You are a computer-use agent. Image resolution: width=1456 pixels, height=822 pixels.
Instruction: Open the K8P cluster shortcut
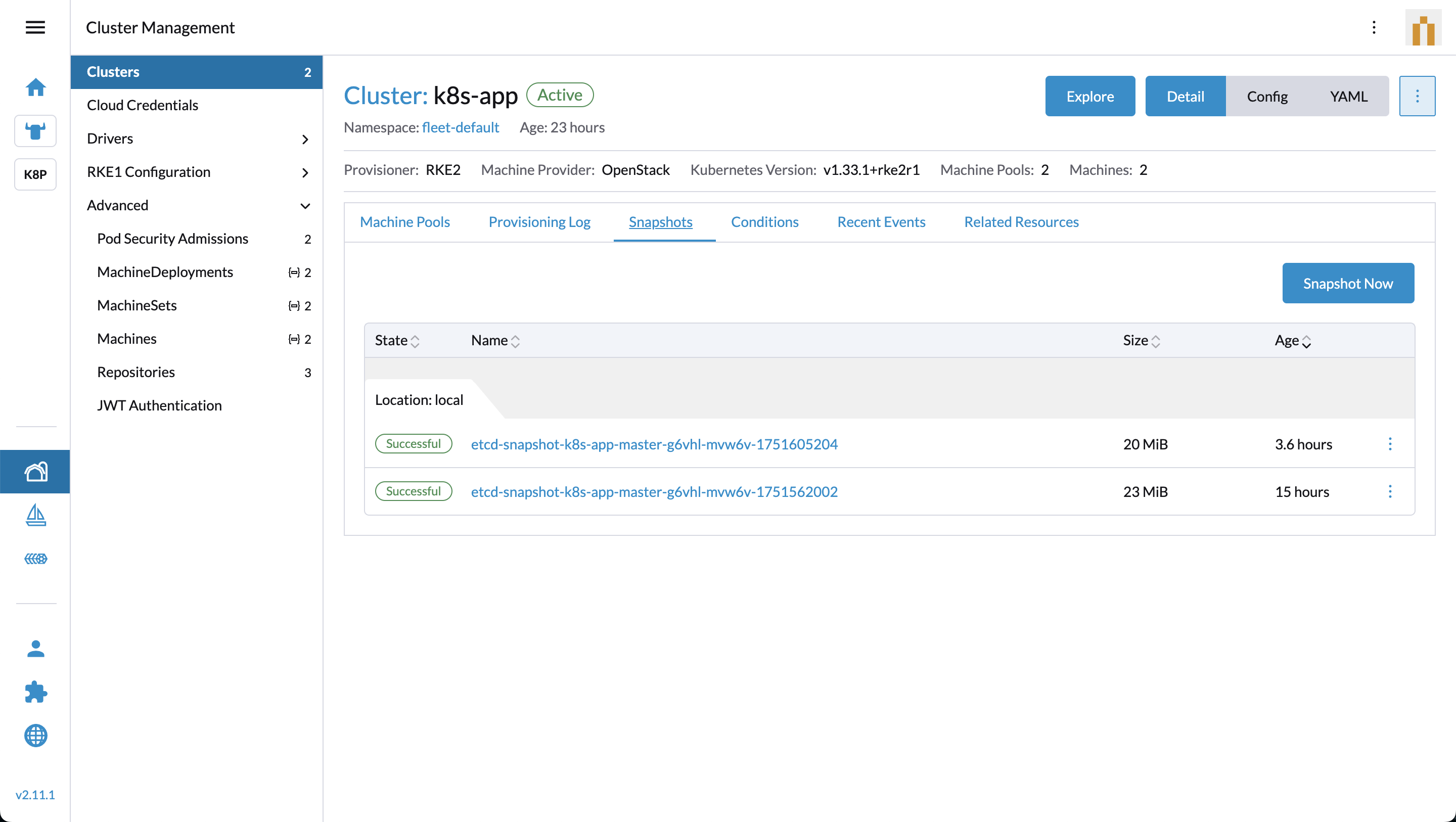click(35, 174)
